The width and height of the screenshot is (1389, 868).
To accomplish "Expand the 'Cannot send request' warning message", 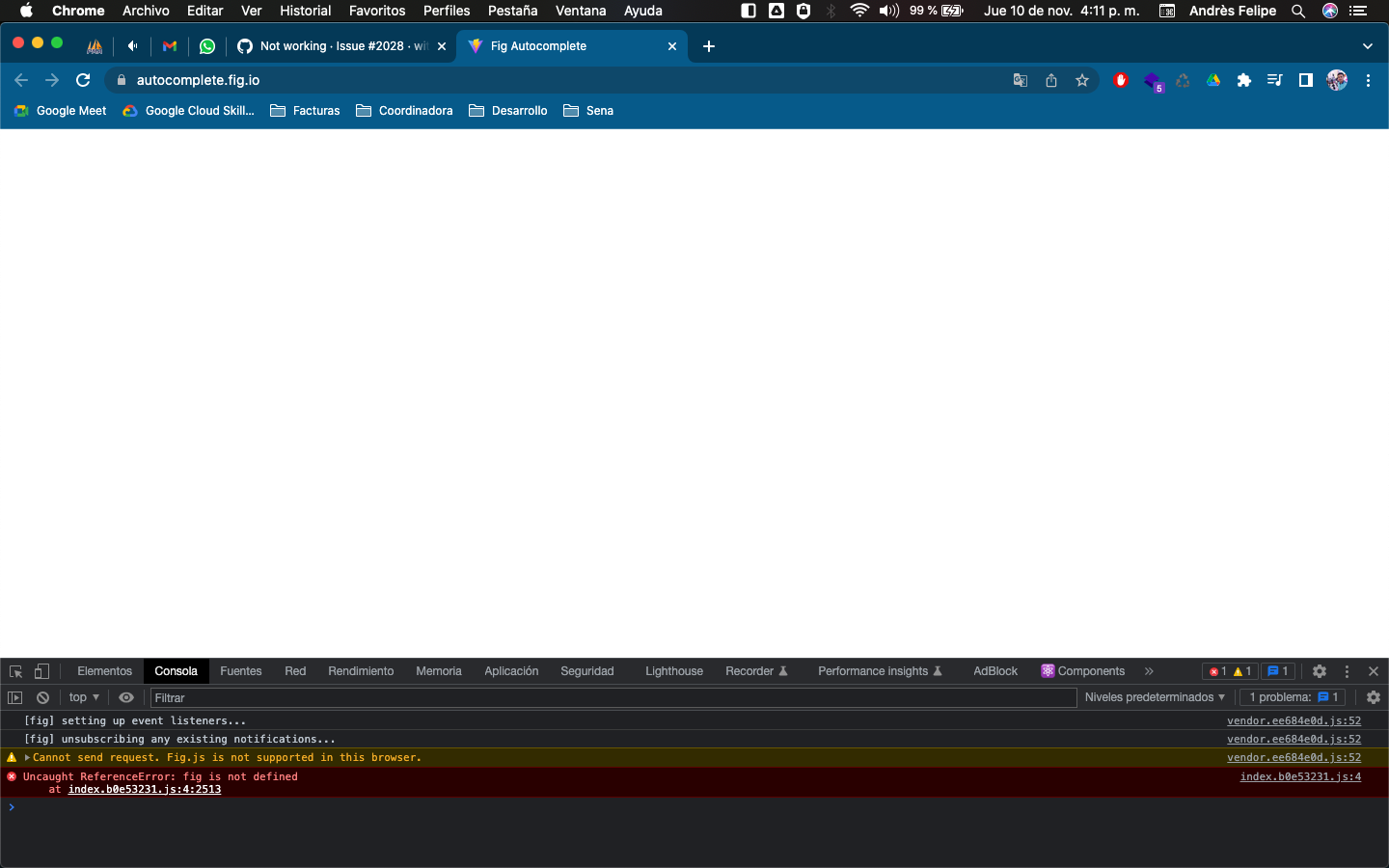I will tap(26, 758).
